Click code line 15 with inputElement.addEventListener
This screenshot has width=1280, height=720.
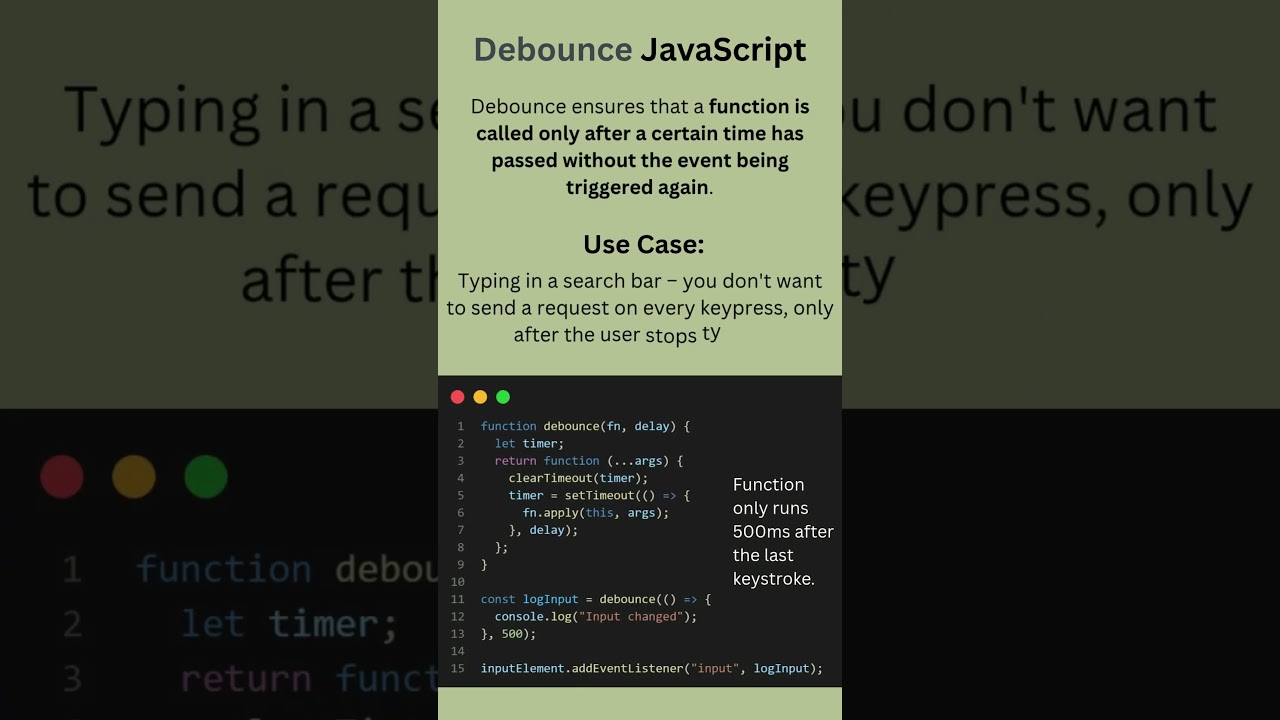tap(652, 668)
